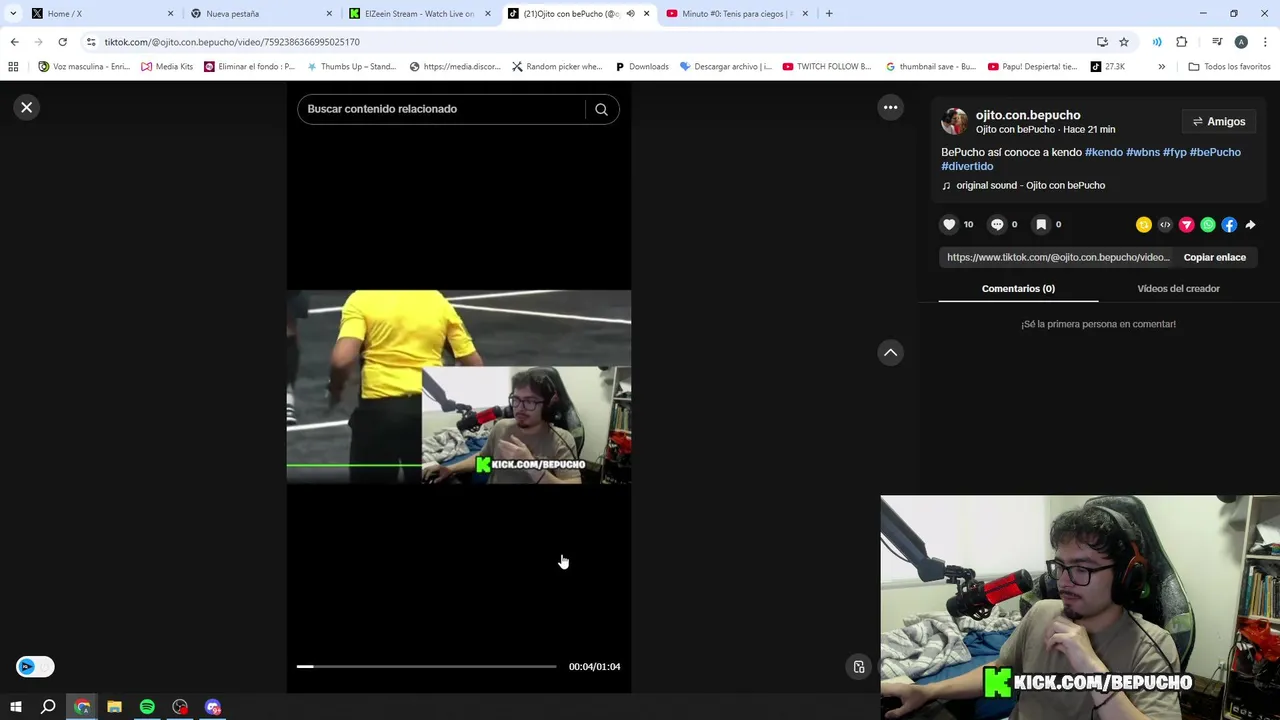1280x720 pixels.
Task: Open the Chrome profile avatar
Action: click(1241, 42)
